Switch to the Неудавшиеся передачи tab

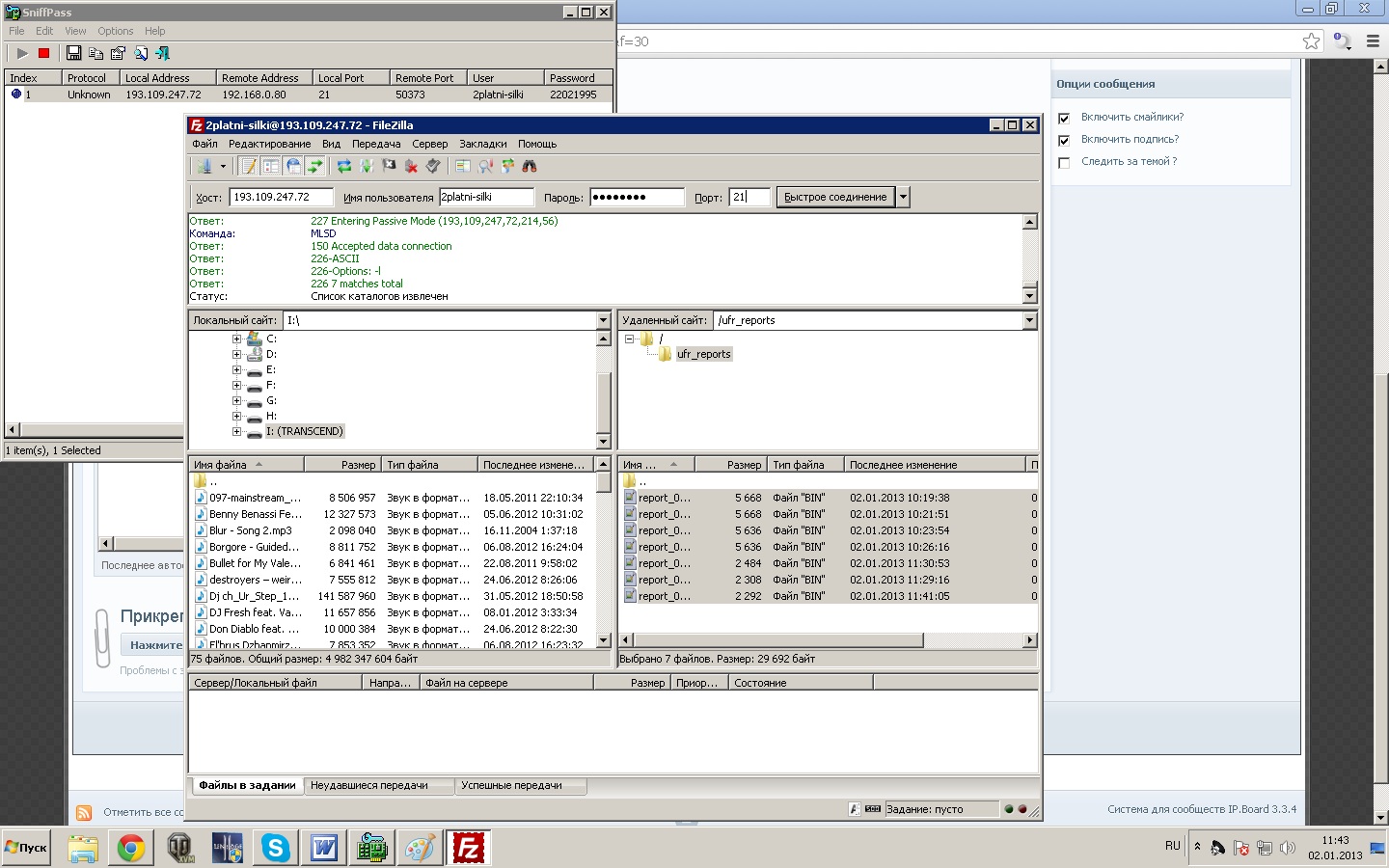click(379, 785)
